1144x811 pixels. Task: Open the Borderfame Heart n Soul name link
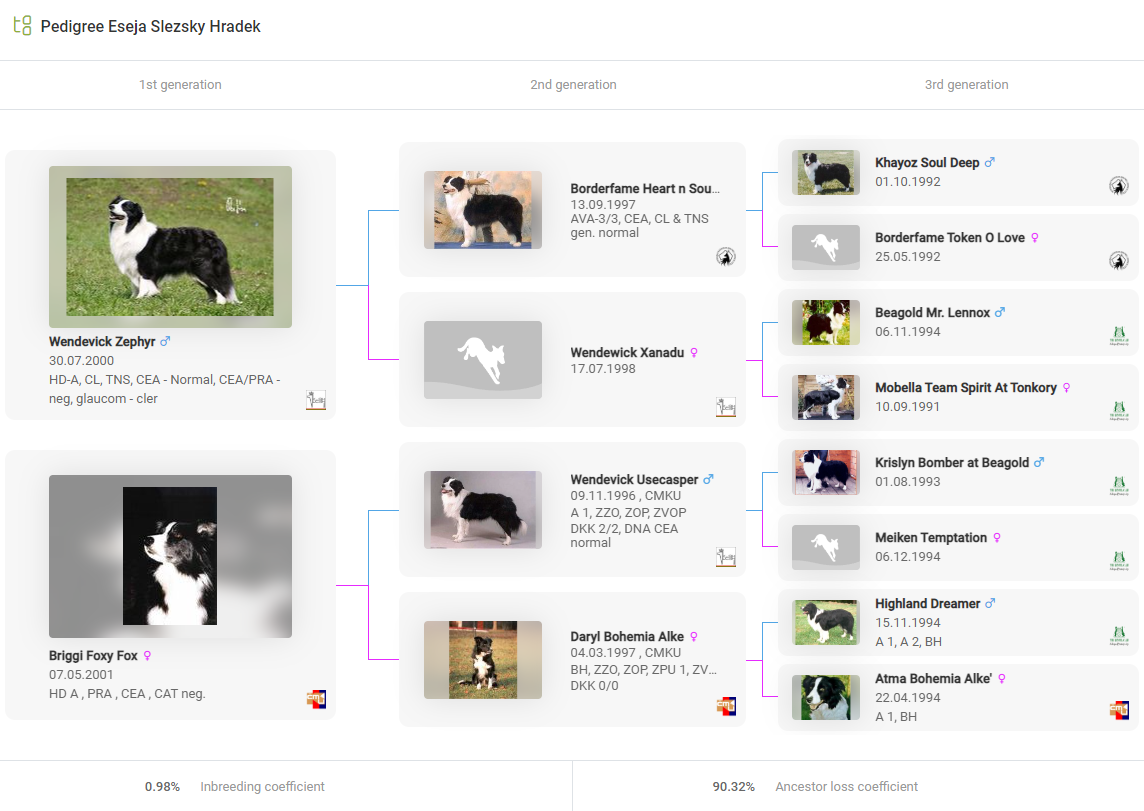[644, 189]
